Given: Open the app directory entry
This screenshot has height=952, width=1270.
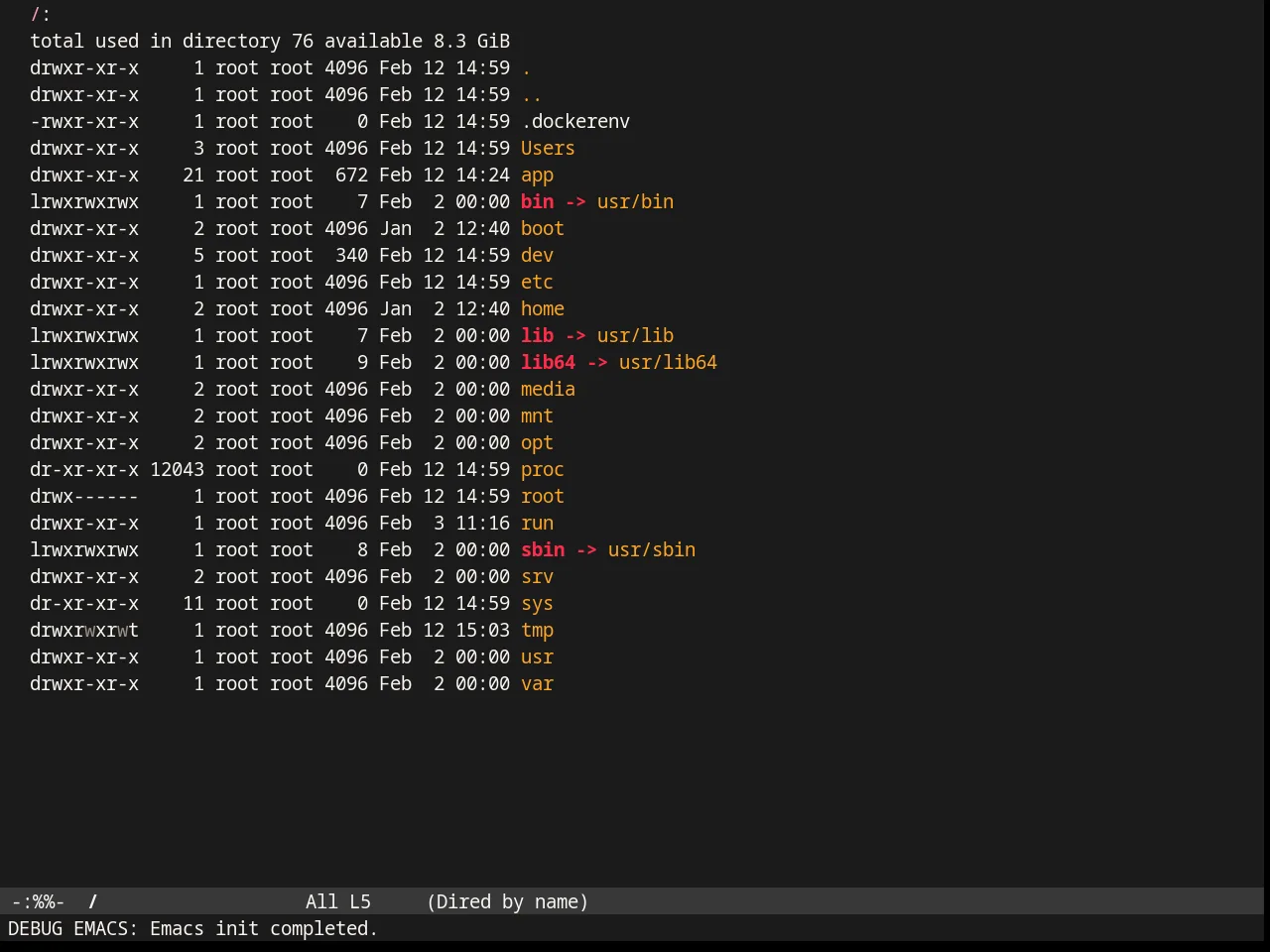Looking at the screenshot, I should (537, 175).
